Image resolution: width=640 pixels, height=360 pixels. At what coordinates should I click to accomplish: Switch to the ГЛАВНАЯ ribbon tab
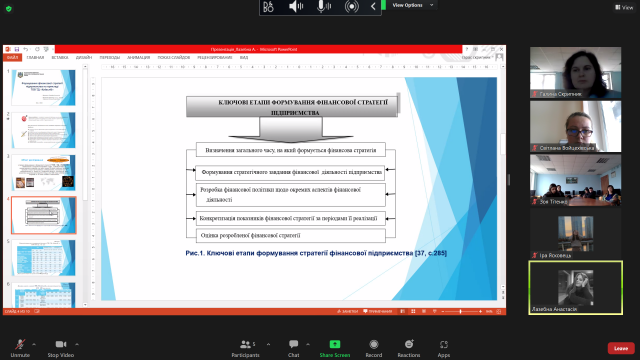coord(35,58)
